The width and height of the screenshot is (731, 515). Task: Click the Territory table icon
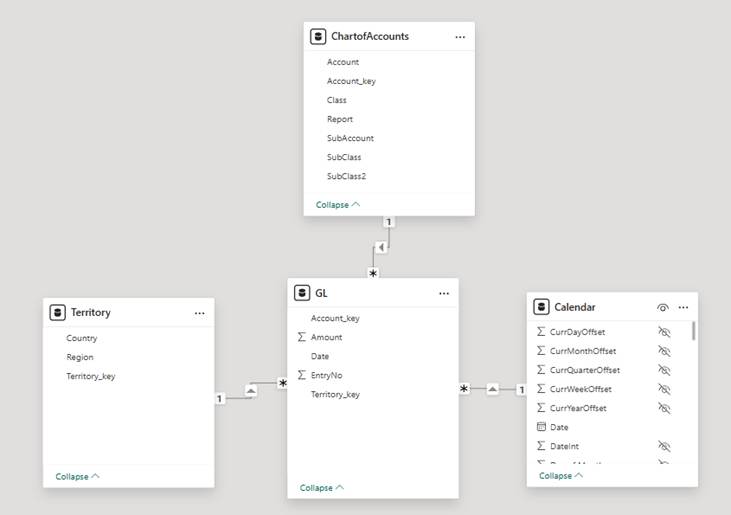[x=58, y=313]
